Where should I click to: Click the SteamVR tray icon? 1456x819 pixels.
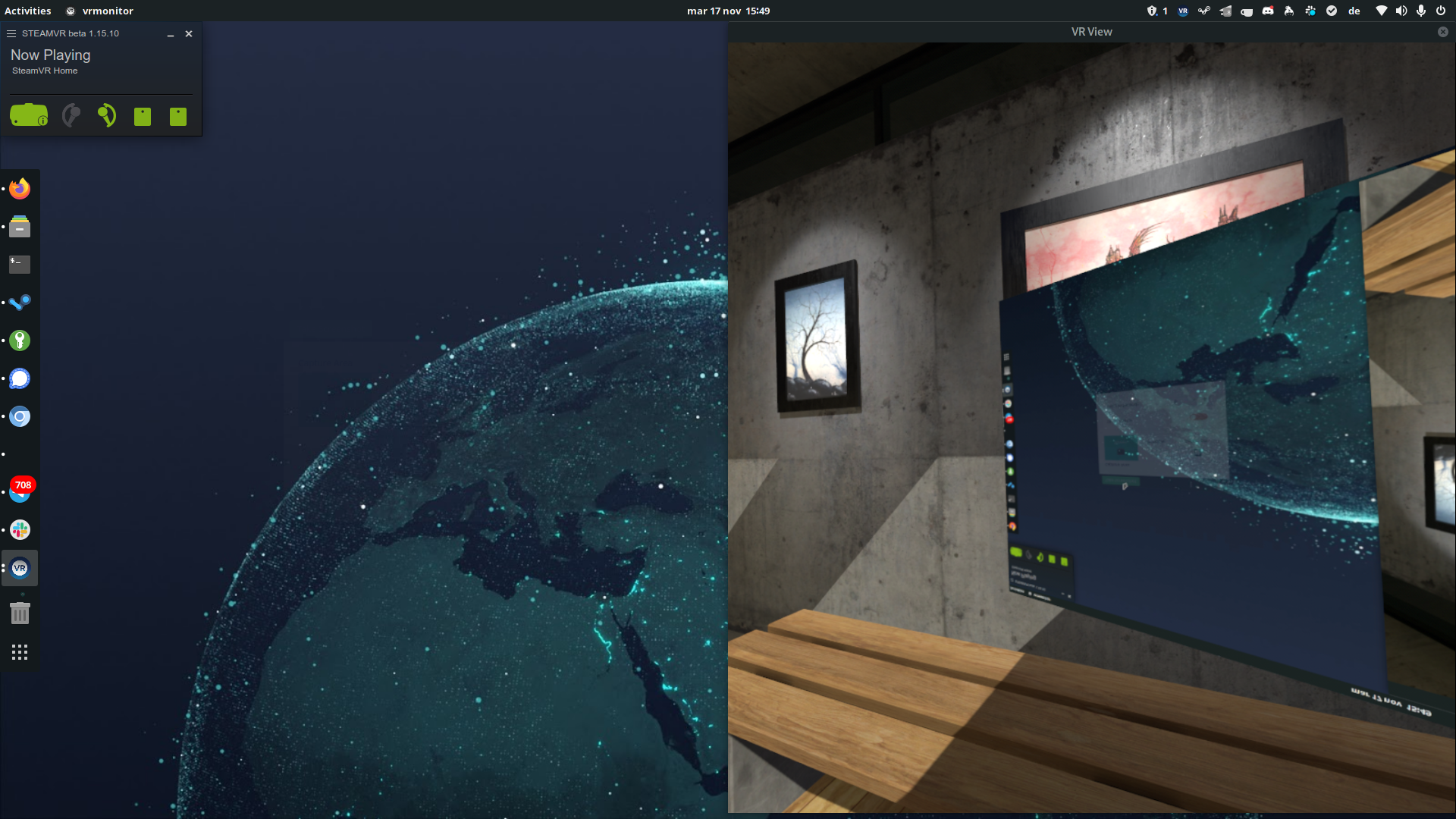1183,11
